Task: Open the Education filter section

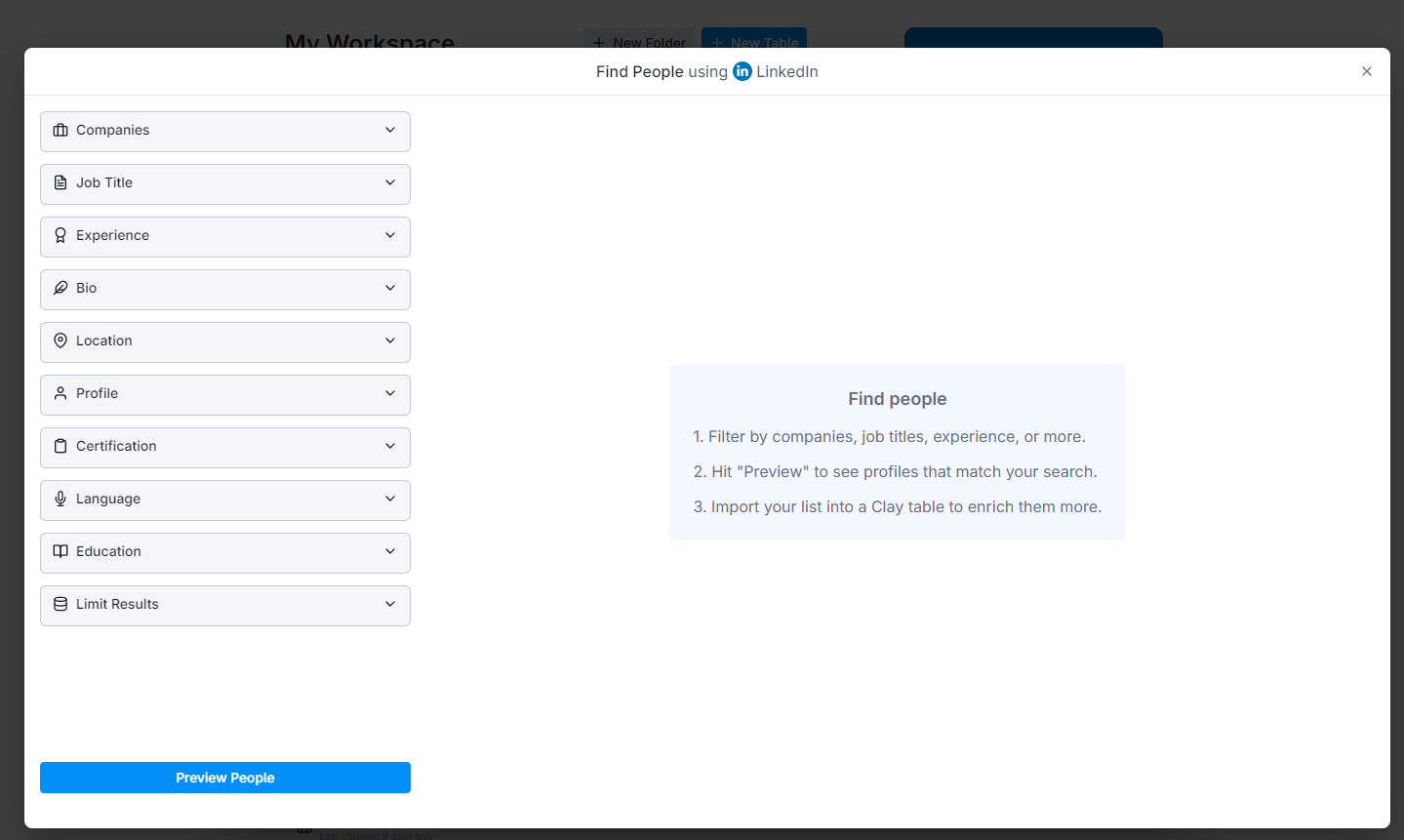Action: [x=224, y=552]
